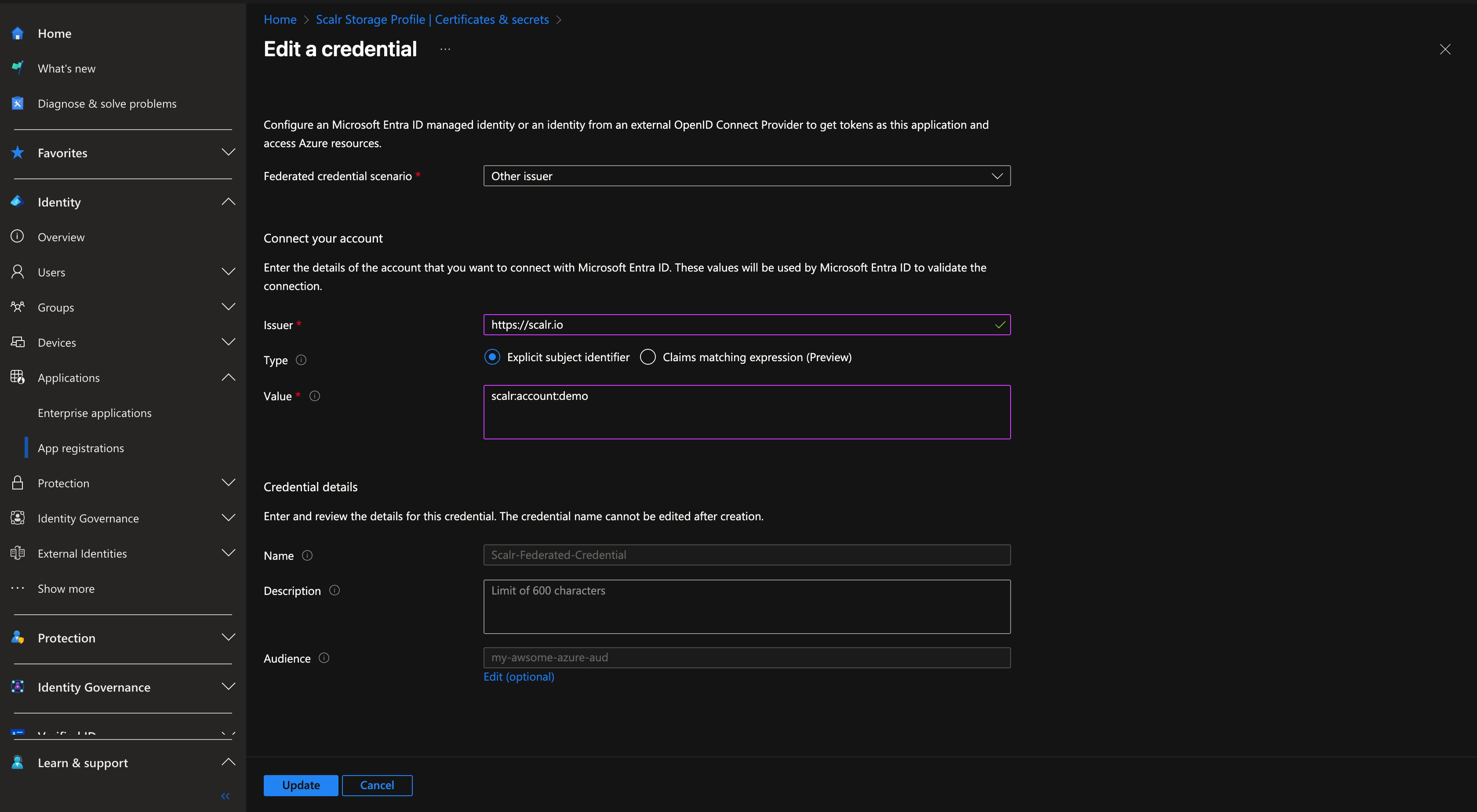This screenshot has height=812, width=1477.
Task: Open Enterprise applications menu item
Action: [95, 413]
